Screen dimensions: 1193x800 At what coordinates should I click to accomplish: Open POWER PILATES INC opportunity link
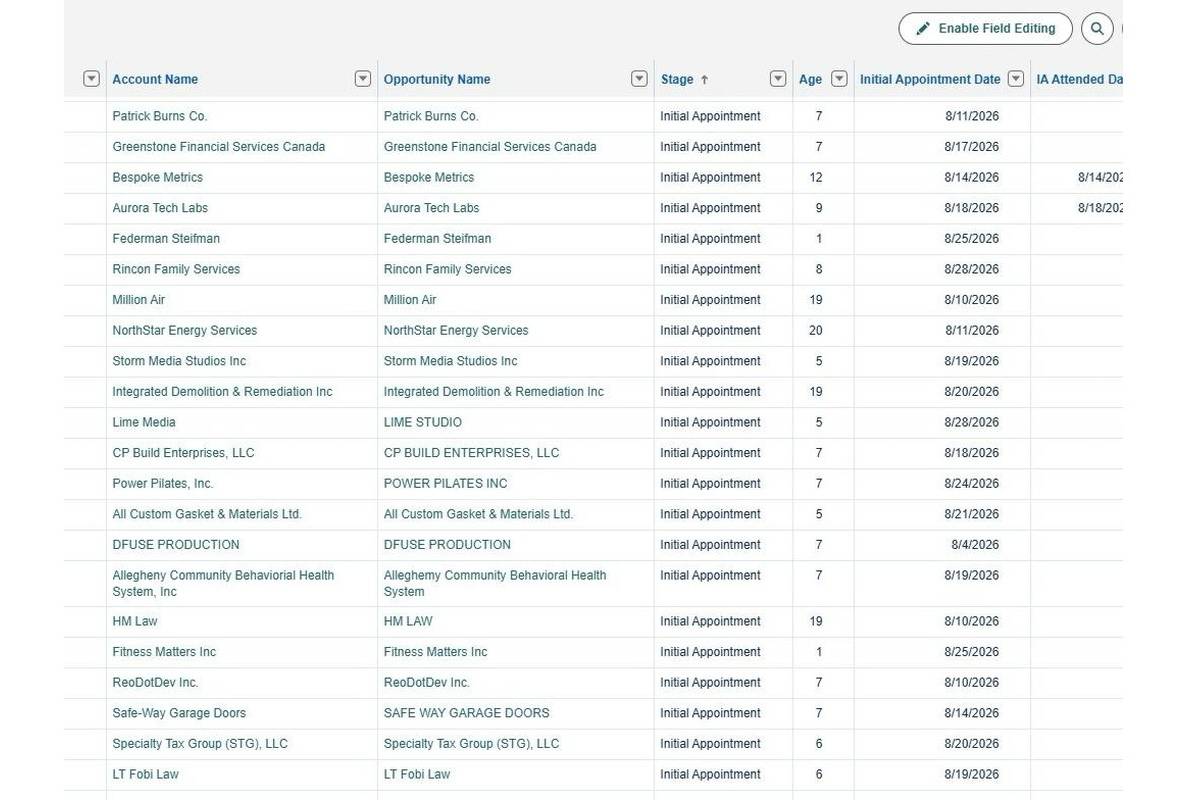pyautogui.click(x=445, y=483)
